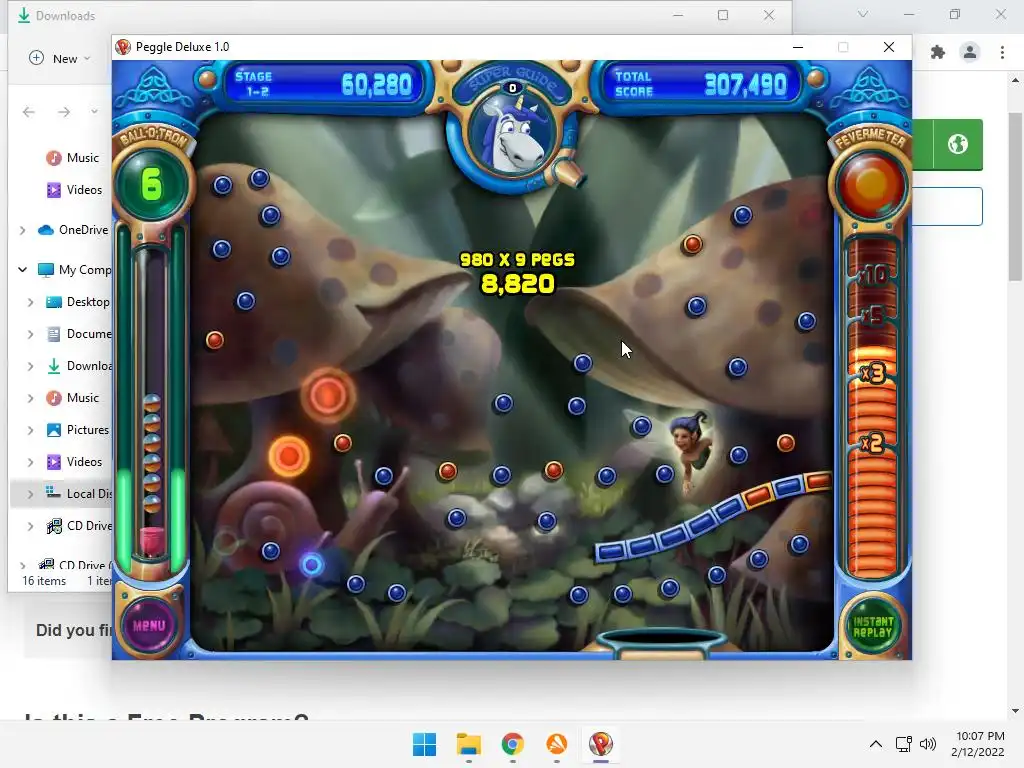Open Chrome profile avatar icon

tap(970, 52)
